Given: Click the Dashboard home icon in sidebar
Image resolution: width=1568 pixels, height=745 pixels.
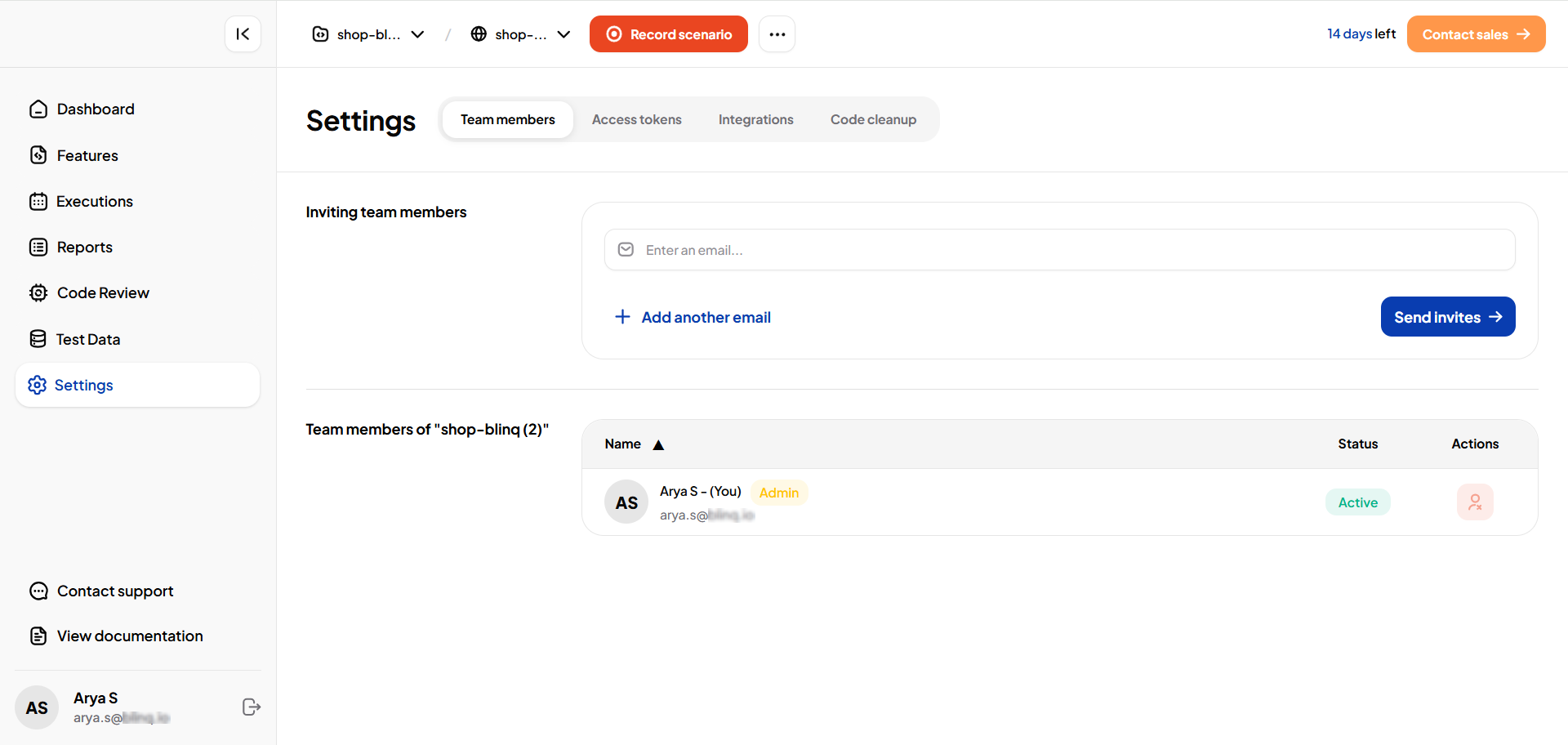Looking at the screenshot, I should pyautogui.click(x=38, y=109).
